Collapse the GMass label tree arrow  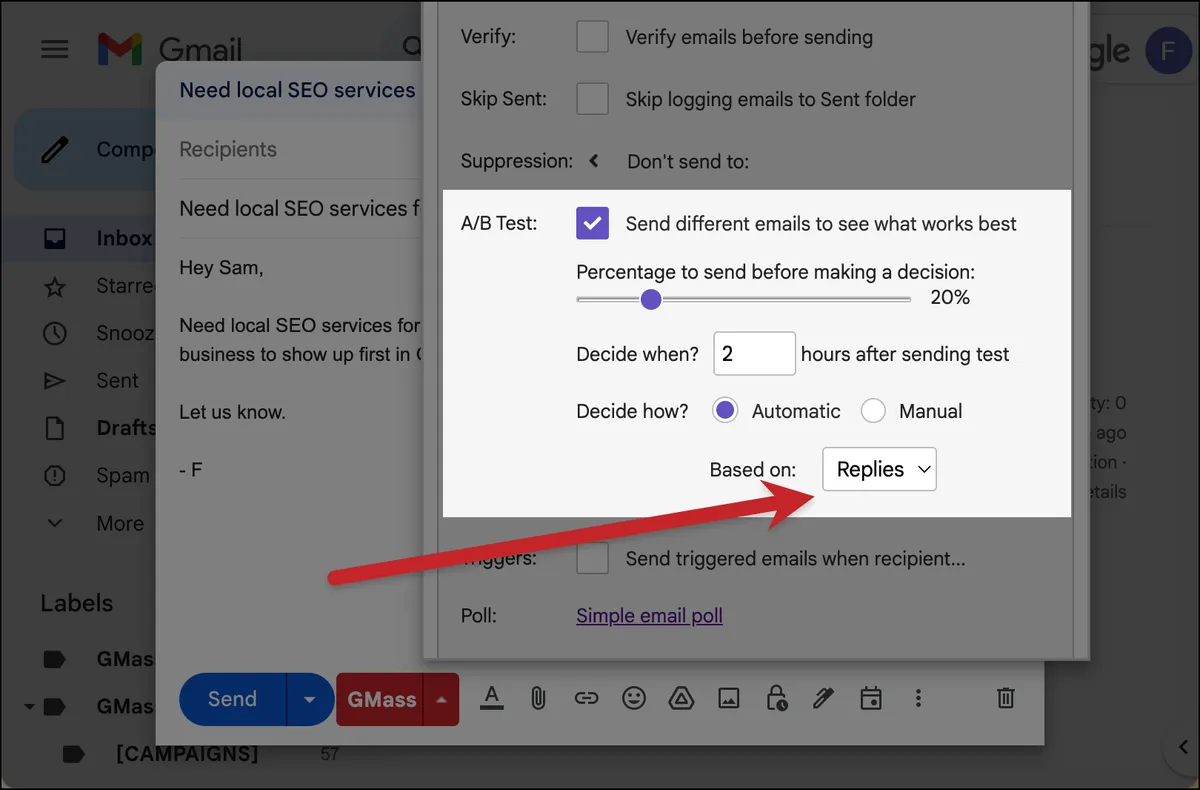[29, 707]
